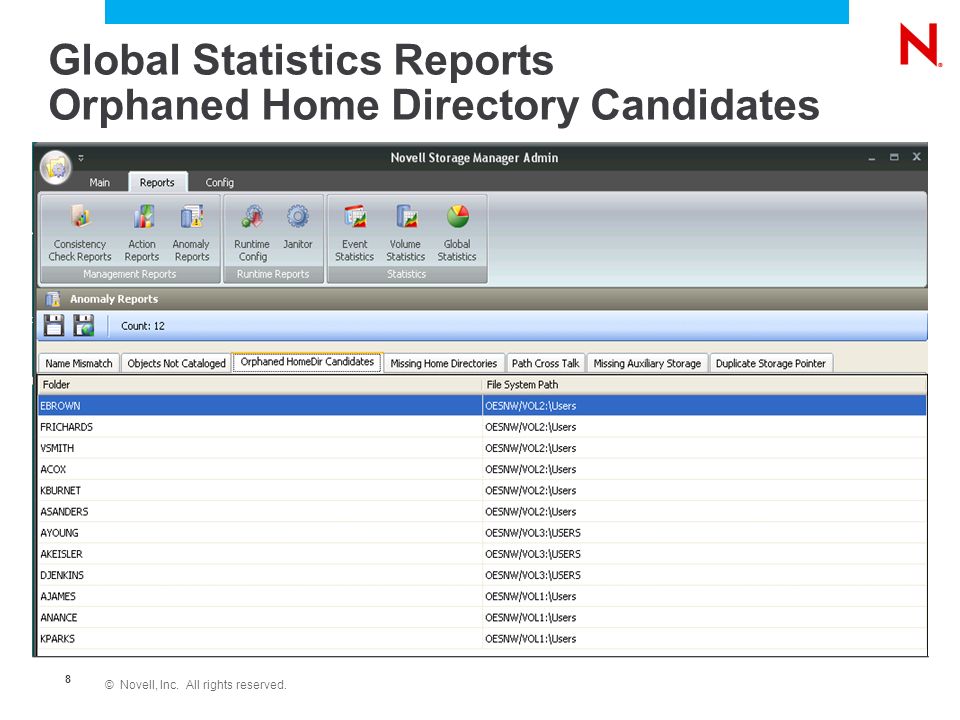Screen dimensions: 960x720
Task: Open the Missing Auxiliary Storage tab
Action: click(x=647, y=363)
